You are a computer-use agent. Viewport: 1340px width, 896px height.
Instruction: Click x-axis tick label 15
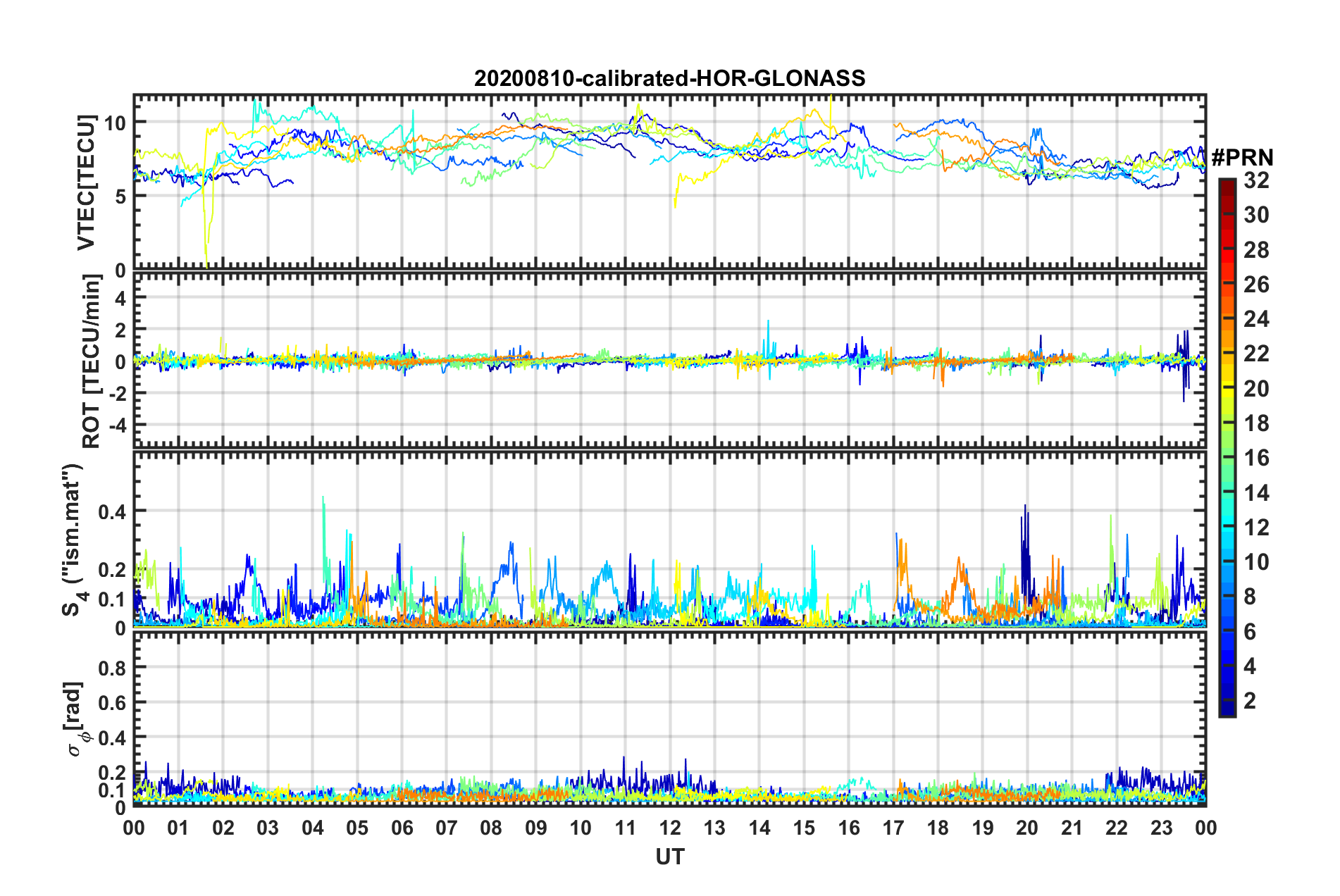pyautogui.click(x=804, y=828)
